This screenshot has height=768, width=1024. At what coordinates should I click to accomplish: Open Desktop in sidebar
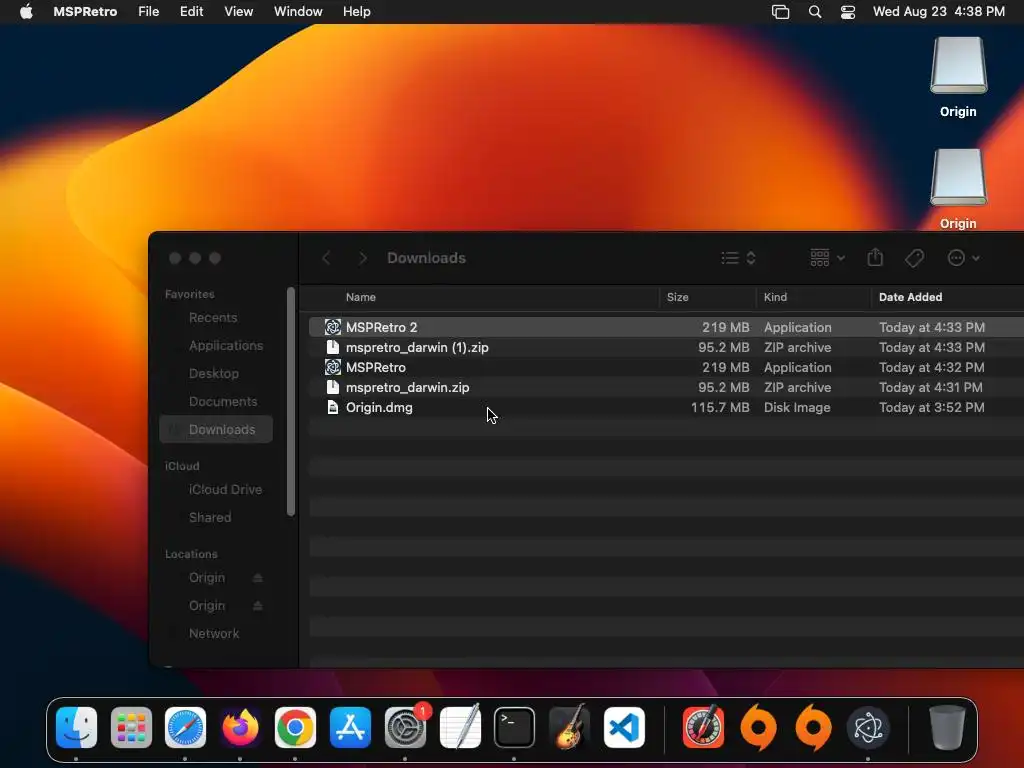214,374
